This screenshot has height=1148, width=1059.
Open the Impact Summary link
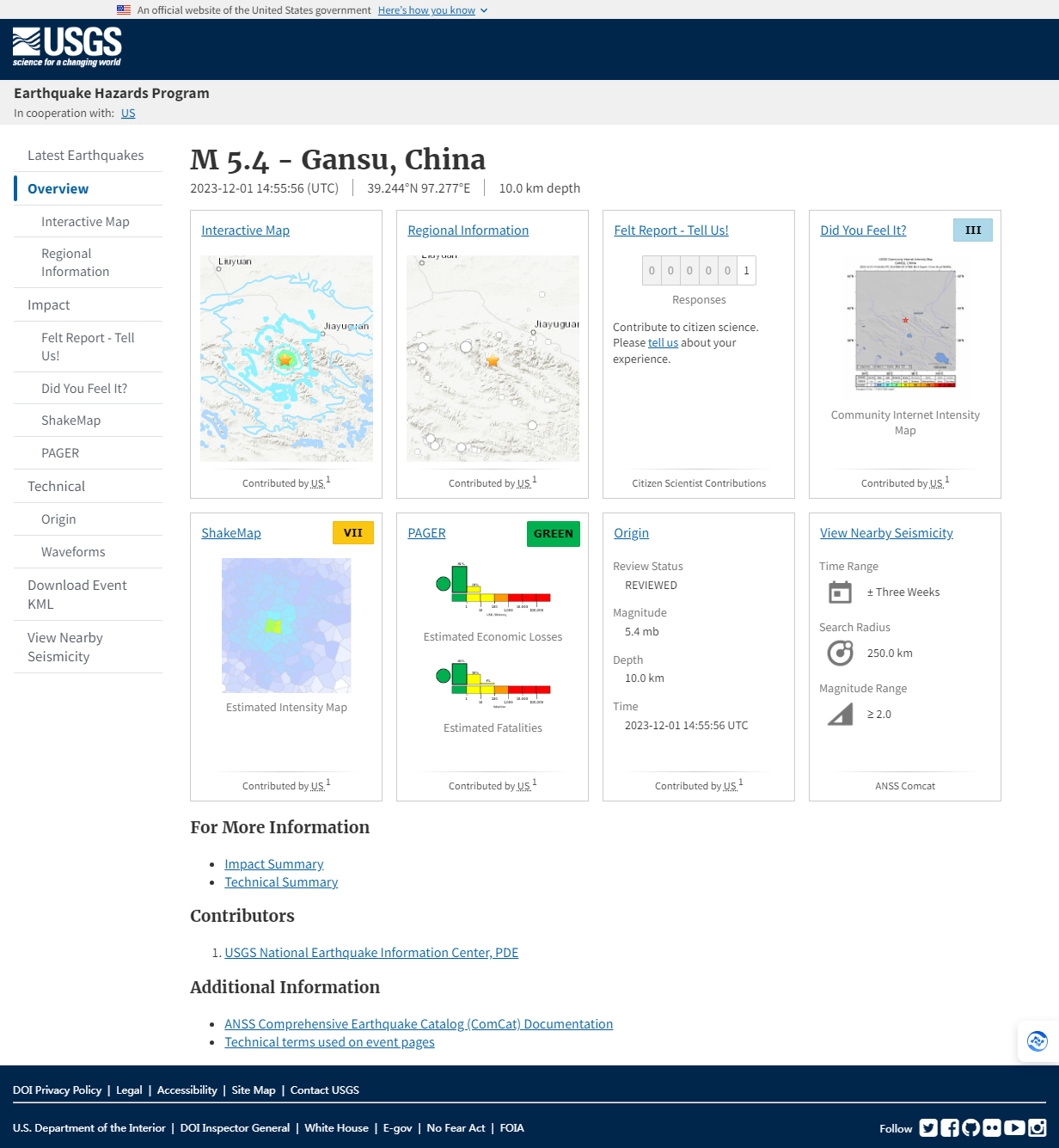(274, 863)
